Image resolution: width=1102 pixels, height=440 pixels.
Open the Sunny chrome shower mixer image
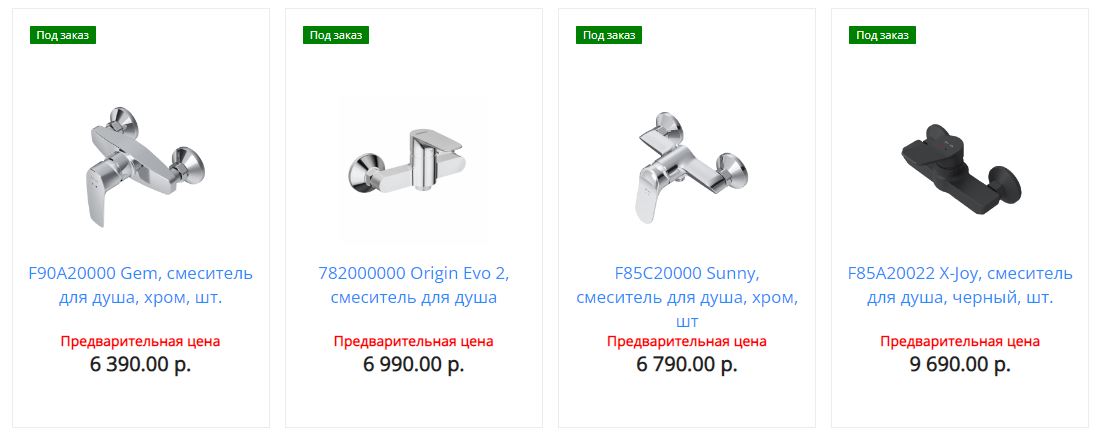pos(687,167)
